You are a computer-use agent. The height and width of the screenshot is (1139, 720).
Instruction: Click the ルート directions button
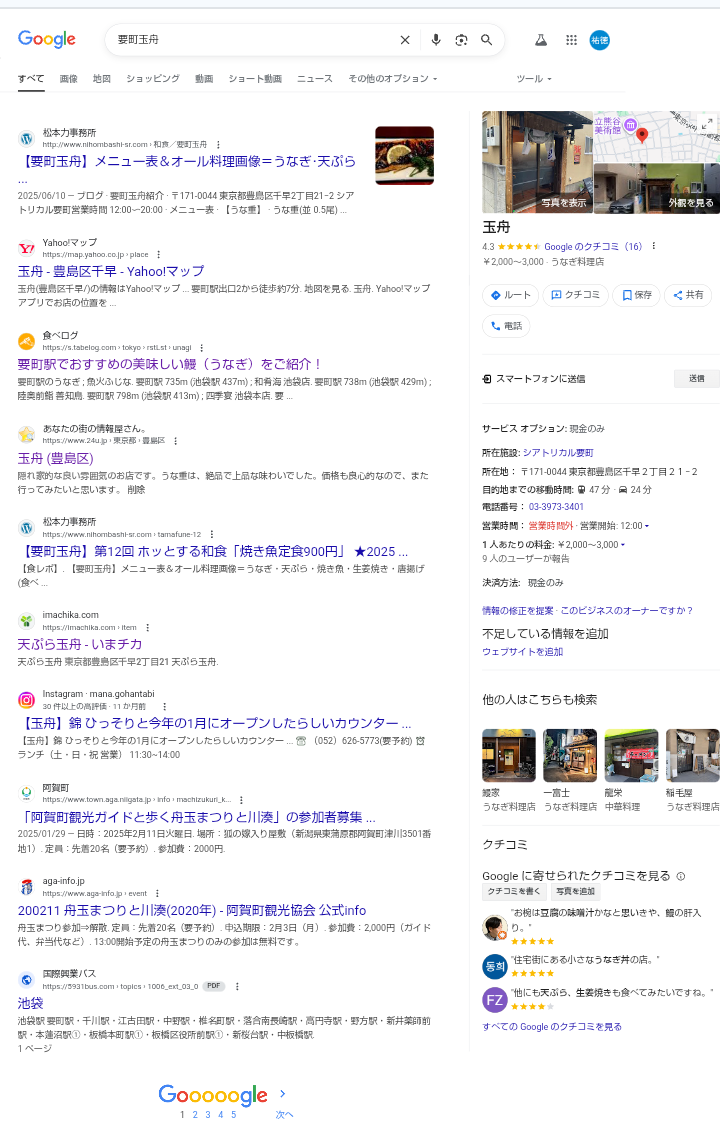(510, 295)
